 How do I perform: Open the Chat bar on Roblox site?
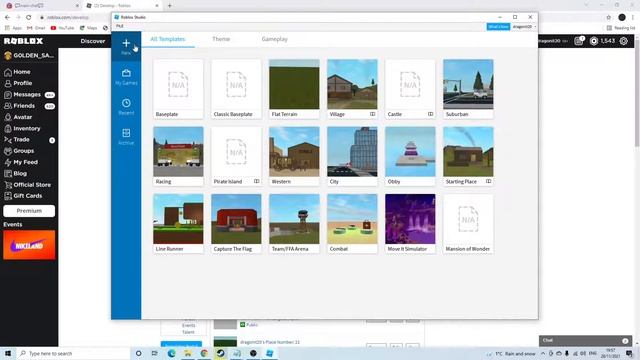[x=585, y=340]
